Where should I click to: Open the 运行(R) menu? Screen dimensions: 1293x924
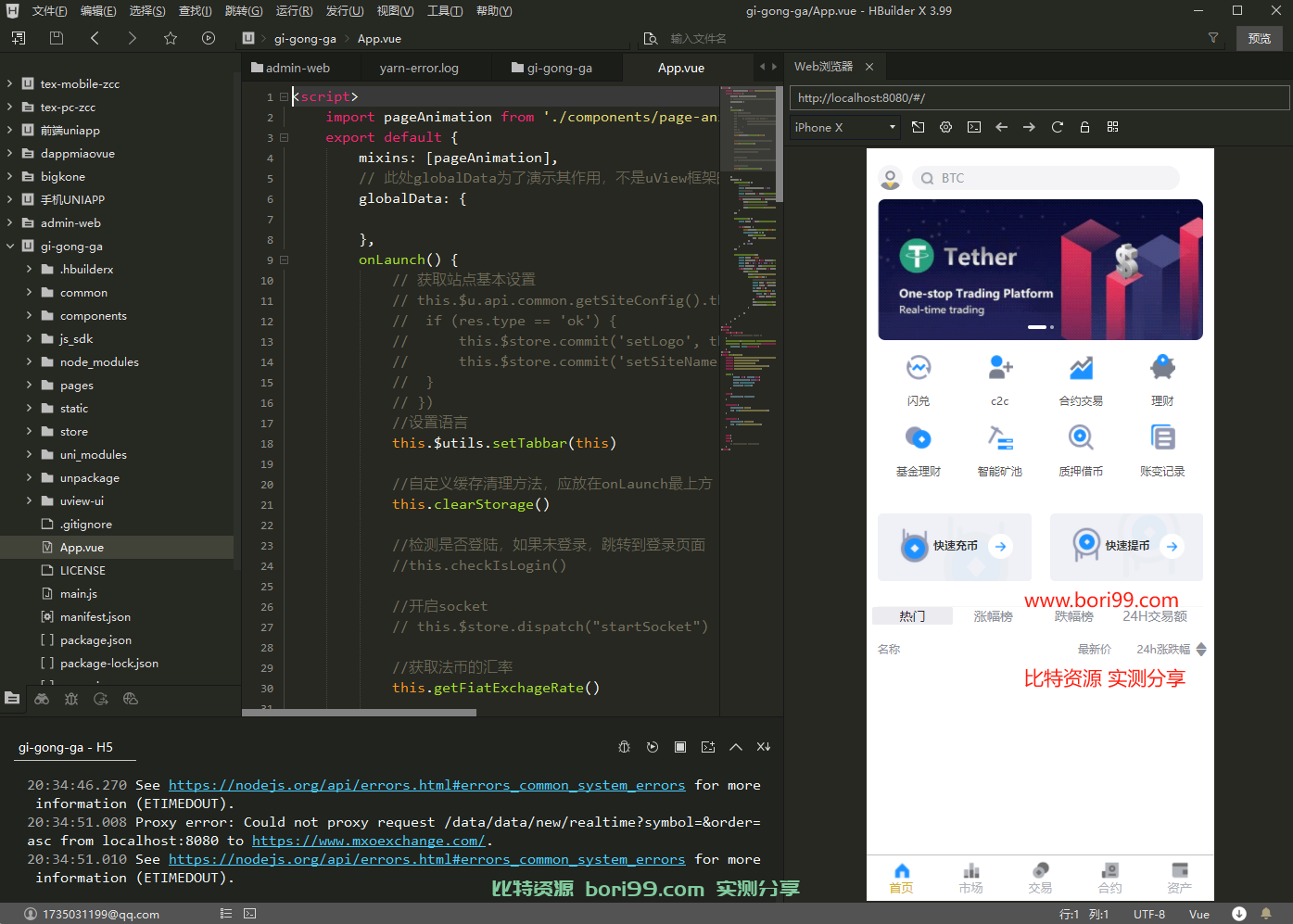(x=294, y=11)
